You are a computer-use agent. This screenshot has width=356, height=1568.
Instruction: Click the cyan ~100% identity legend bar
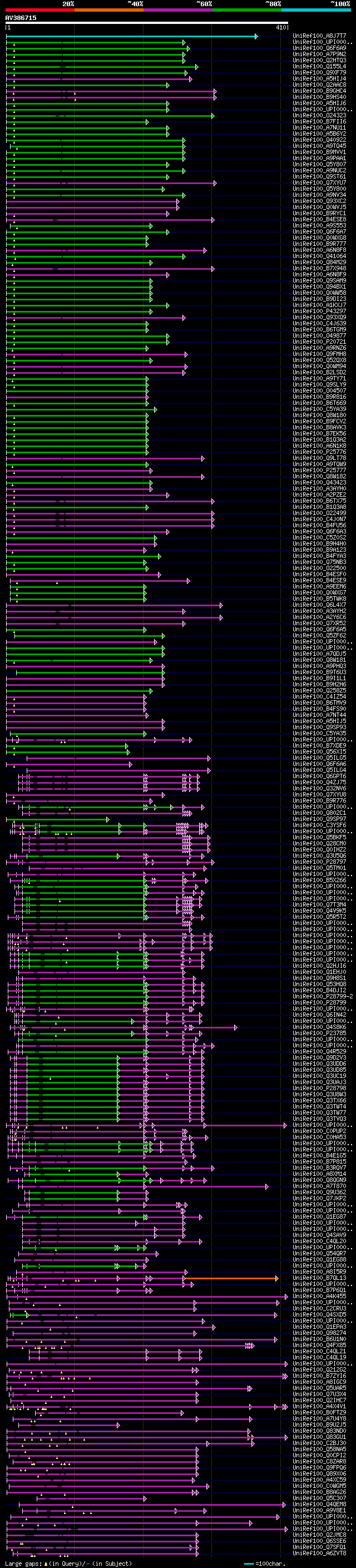[316, 10]
